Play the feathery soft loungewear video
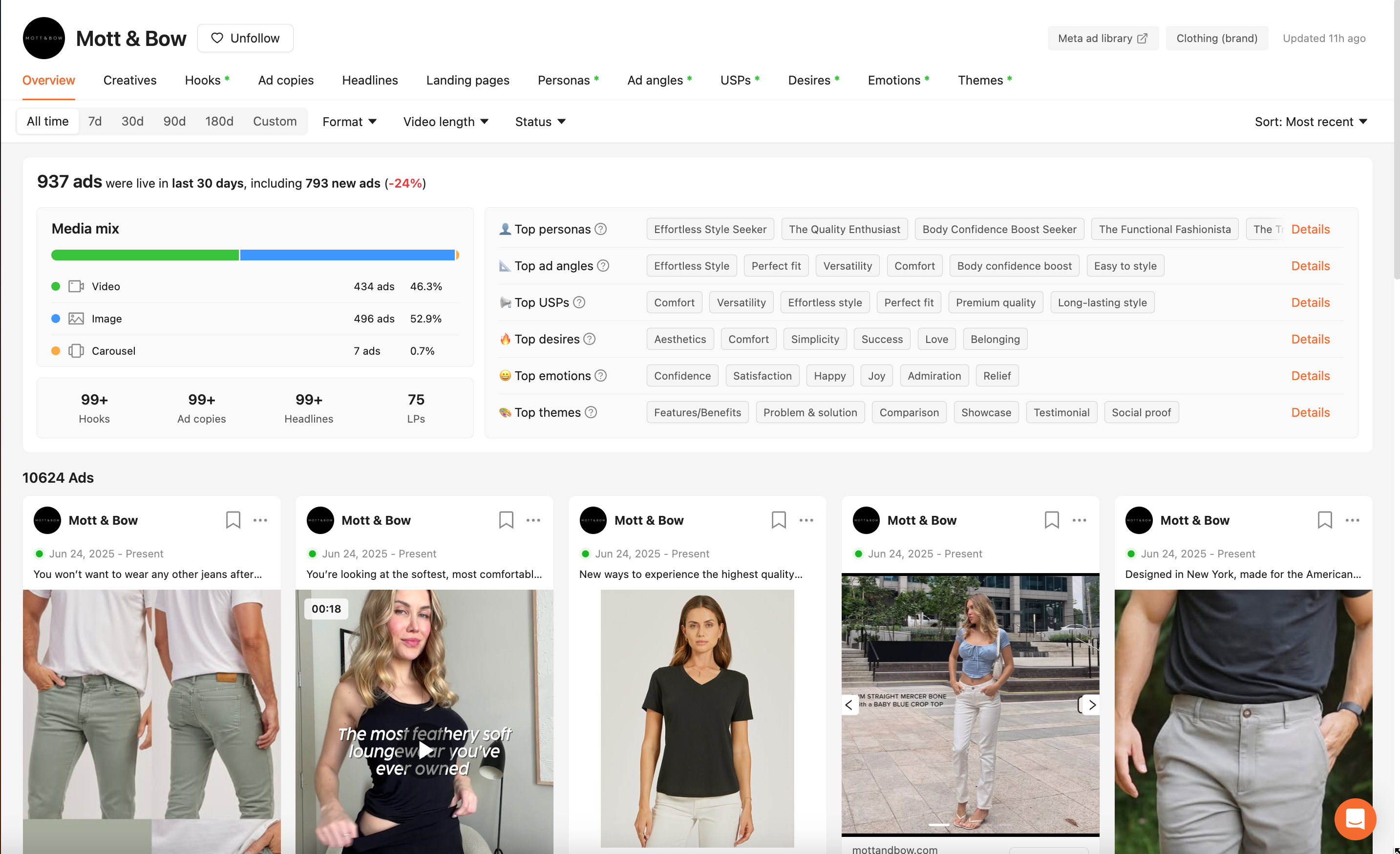Screen dimensions: 1400x854 click(424, 750)
